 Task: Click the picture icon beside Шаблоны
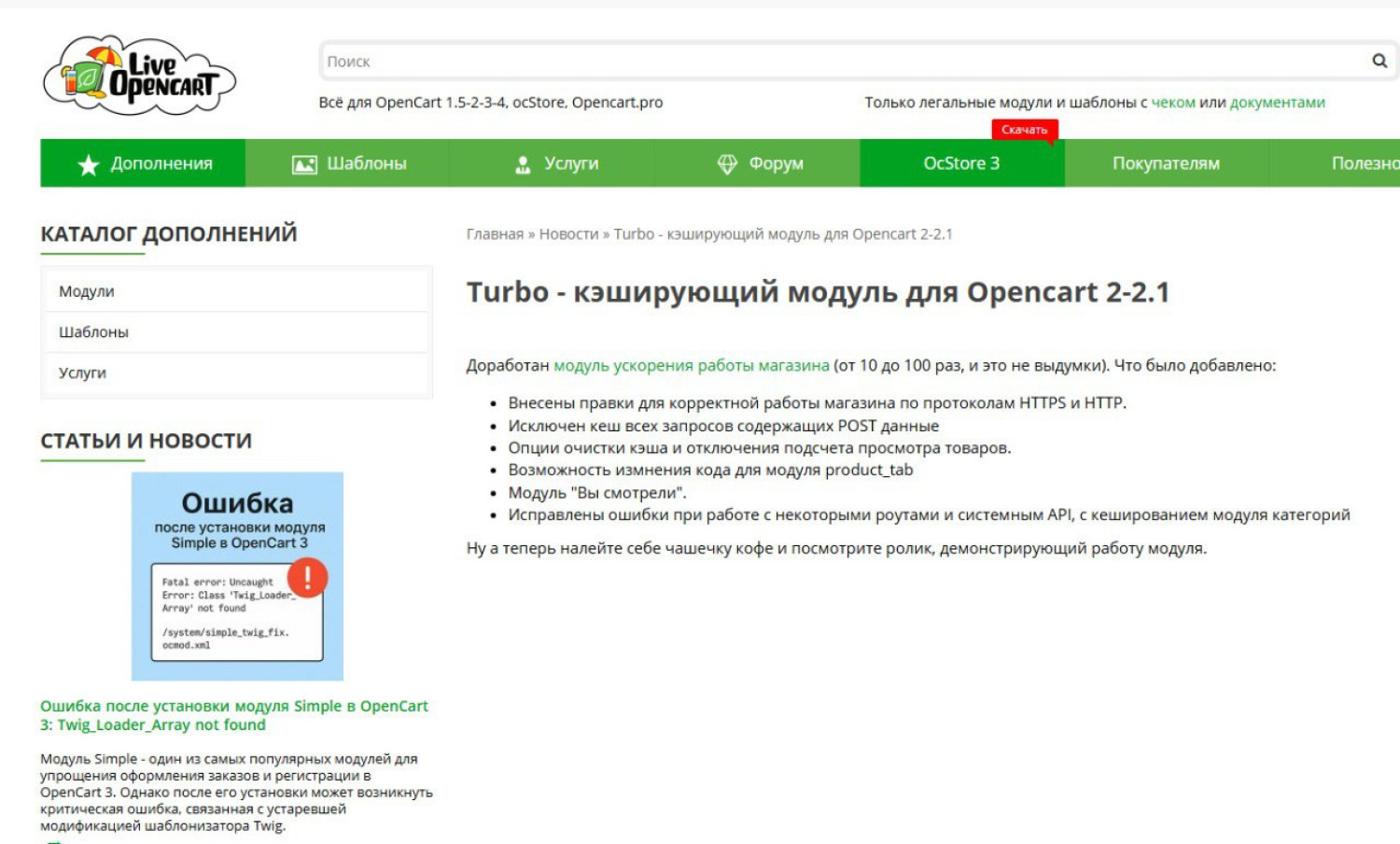coord(304,165)
